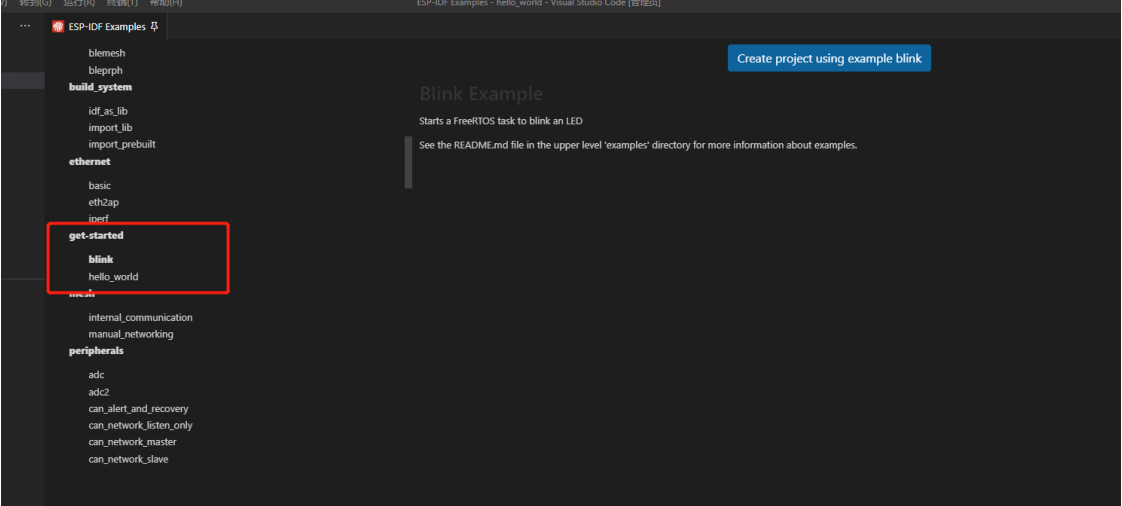Screen dimensions: 1122x506
Task: Select the adc example
Action: pyautogui.click(x=97, y=374)
